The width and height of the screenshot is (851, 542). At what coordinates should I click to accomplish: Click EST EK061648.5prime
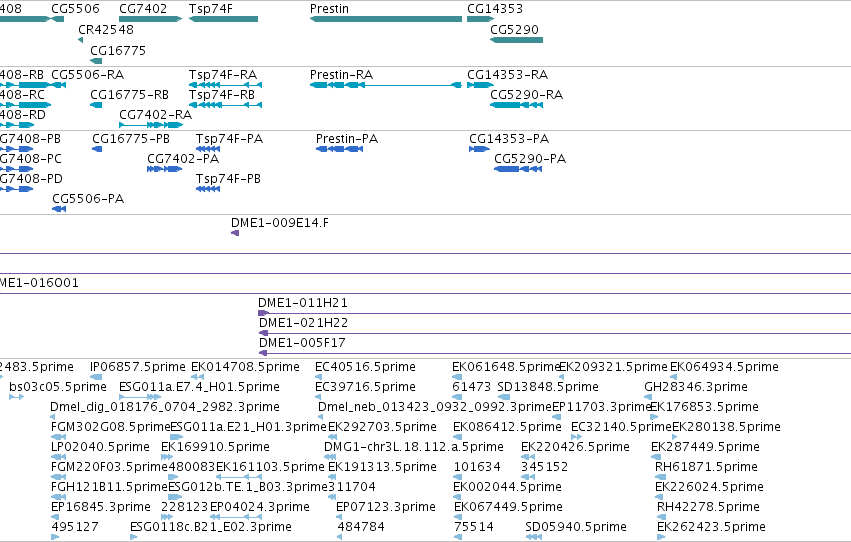pyautogui.click(x=506, y=367)
